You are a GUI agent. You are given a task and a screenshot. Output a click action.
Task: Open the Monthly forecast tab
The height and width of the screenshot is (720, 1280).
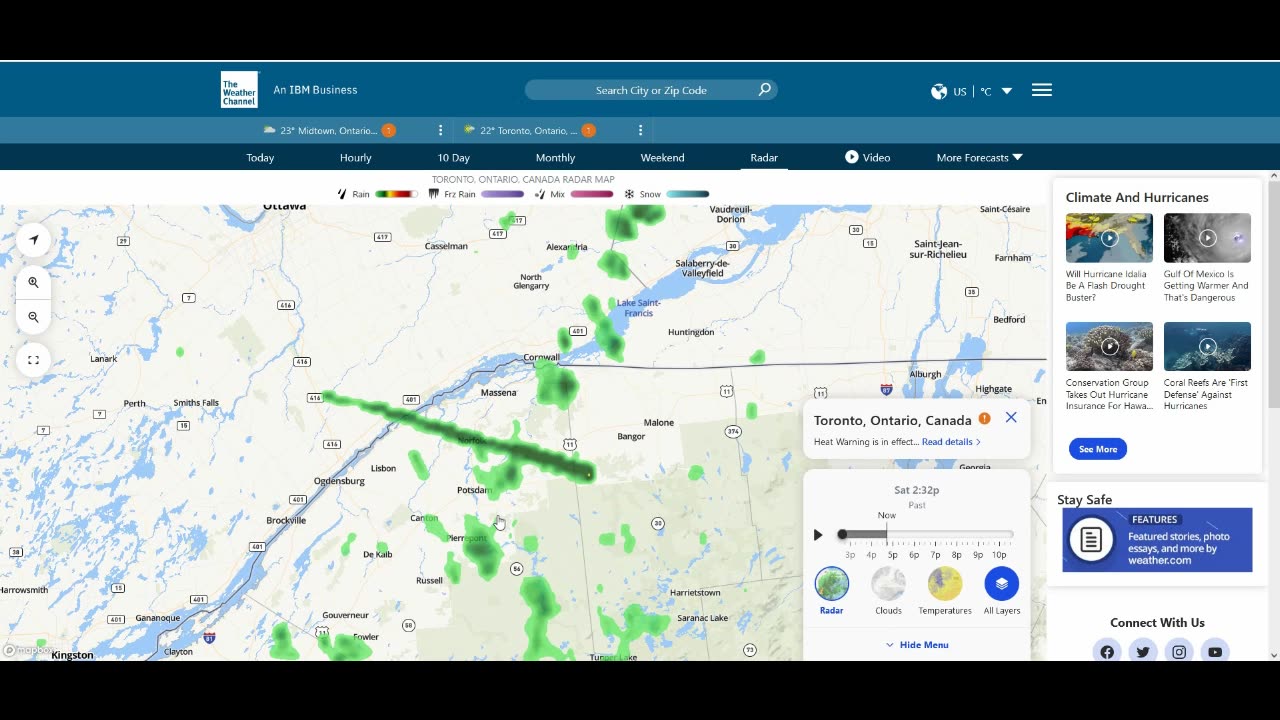(555, 157)
